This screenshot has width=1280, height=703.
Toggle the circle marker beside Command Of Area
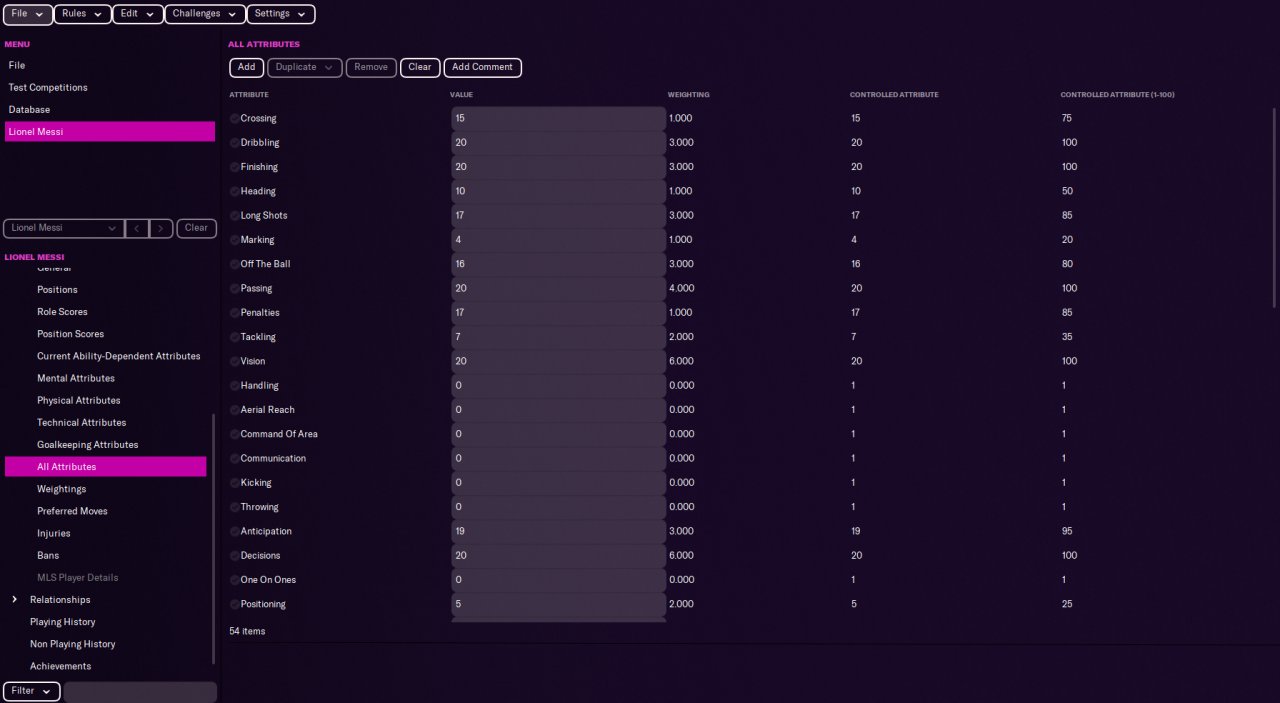(x=235, y=434)
